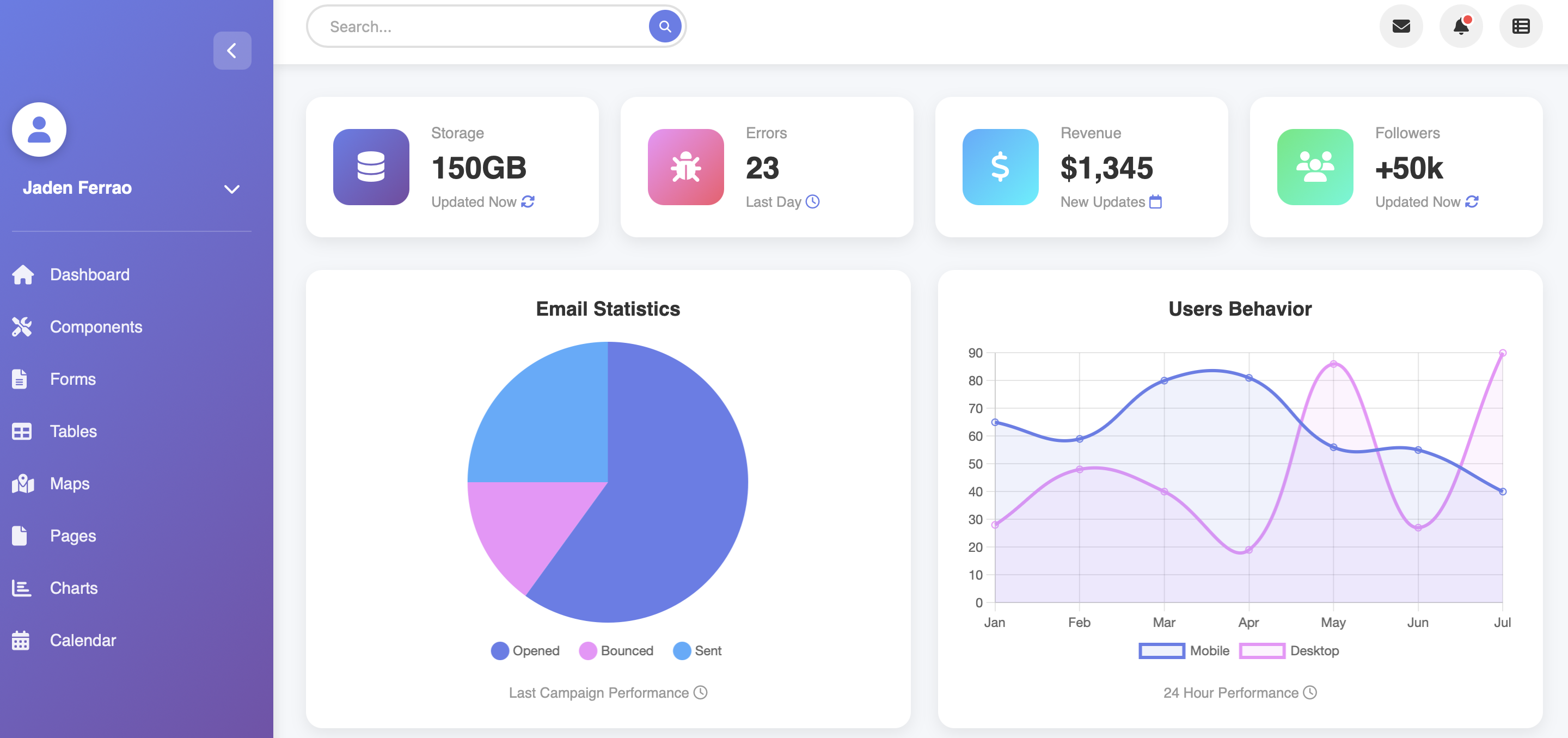
Task: Open the Tables menu item
Action: (x=73, y=432)
